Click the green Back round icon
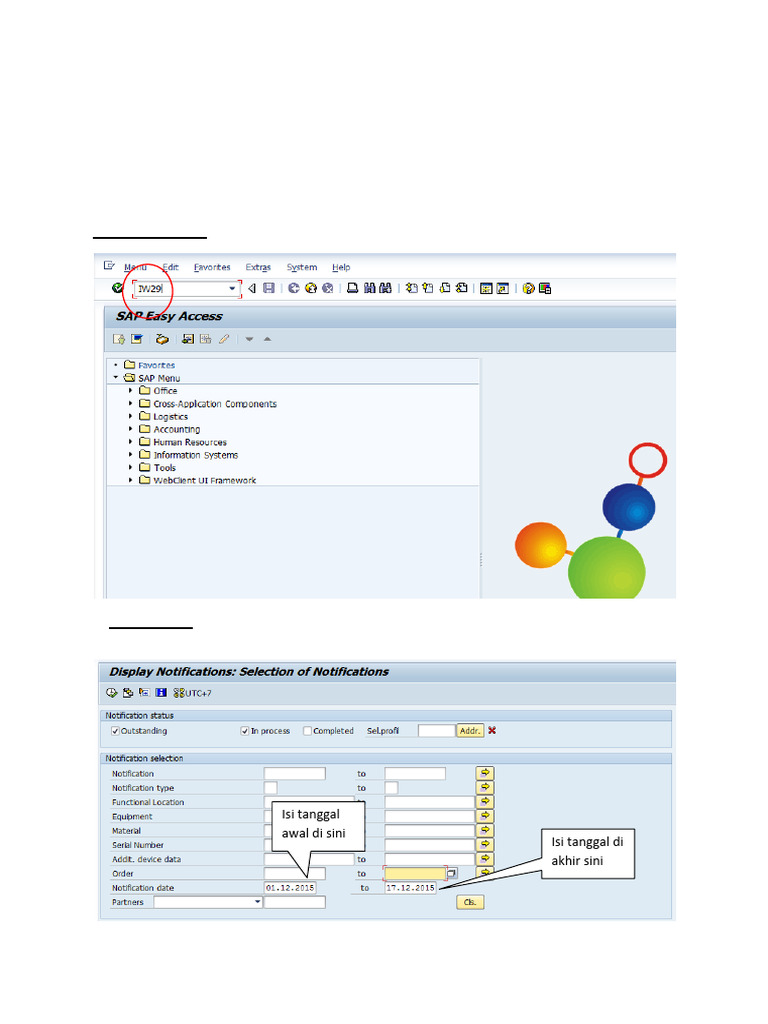The height and width of the screenshot is (1024, 768). (294, 288)
